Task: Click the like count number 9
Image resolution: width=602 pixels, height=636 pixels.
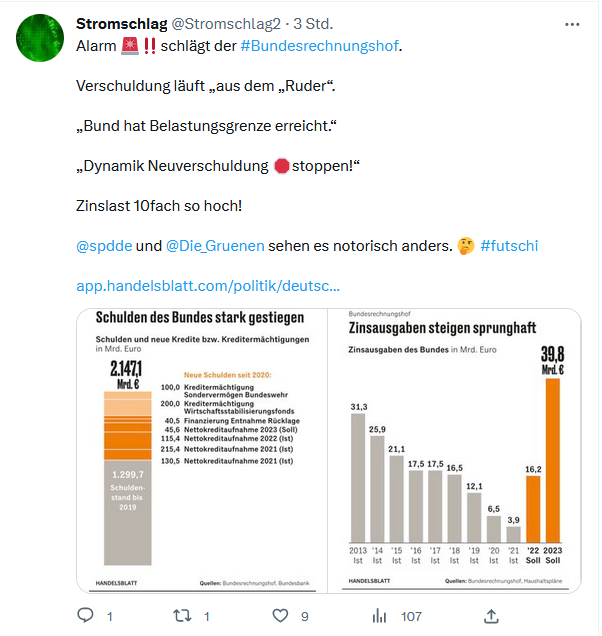Action: 305,617
